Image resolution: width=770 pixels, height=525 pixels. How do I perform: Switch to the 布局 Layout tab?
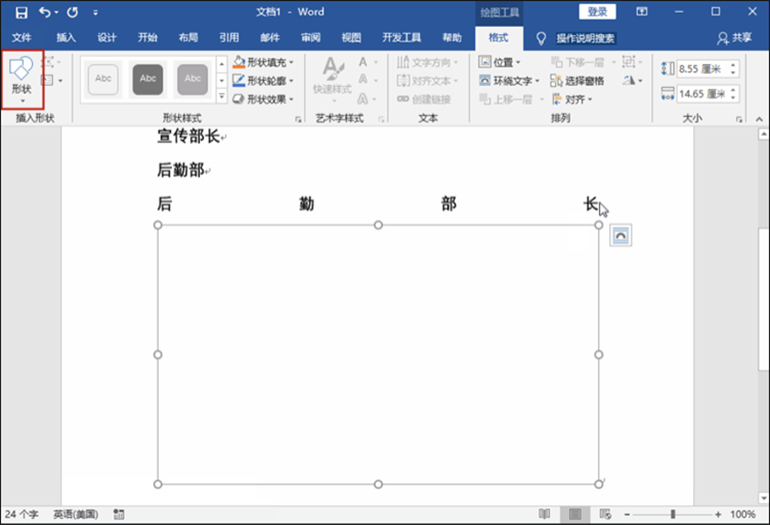tap(188, 38)
